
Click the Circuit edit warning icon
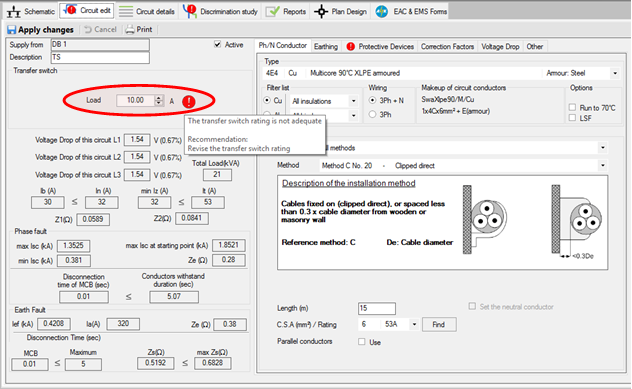70,10
